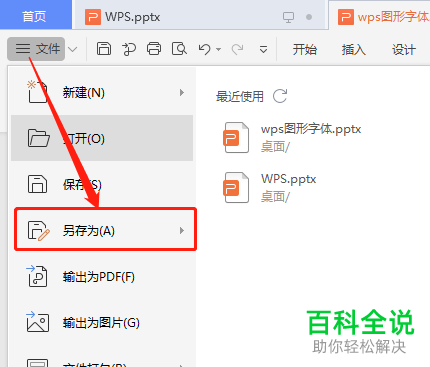Click the floppy disk icon beside 保存(S)
This screenshot has height=367, width=430.
(37, 184)
